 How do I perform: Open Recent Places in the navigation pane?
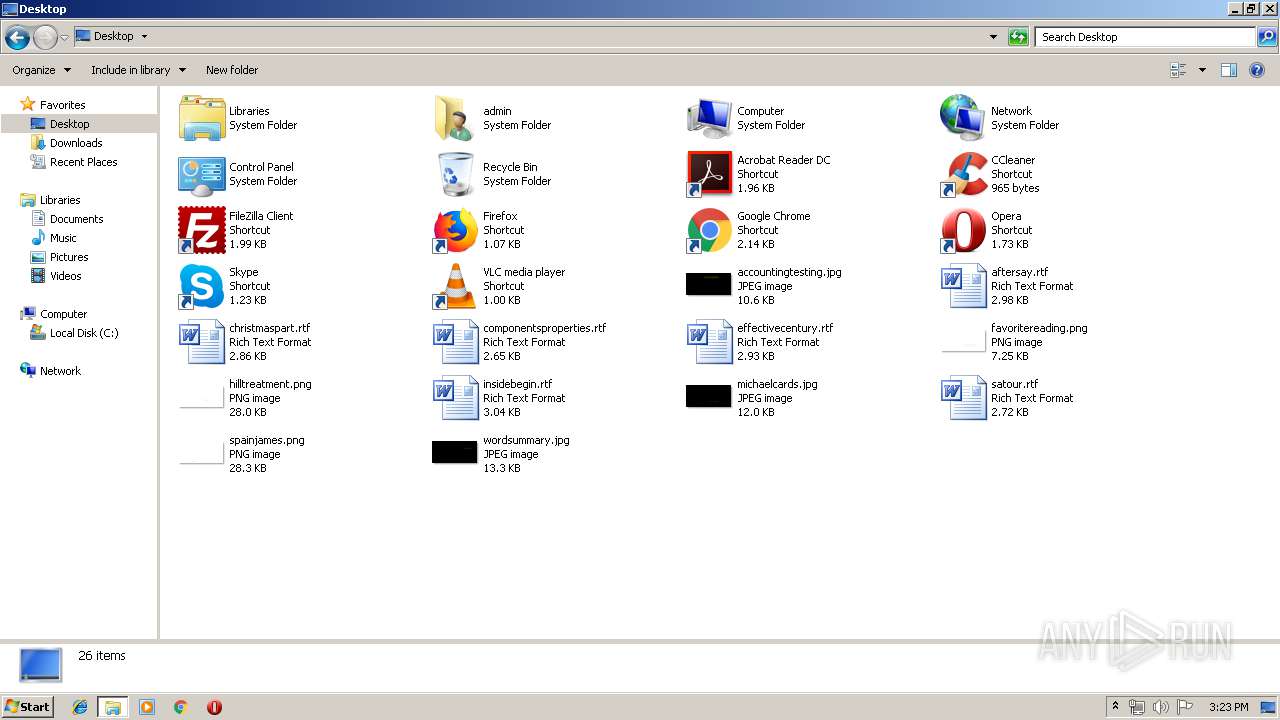click(x=74, y=162)
